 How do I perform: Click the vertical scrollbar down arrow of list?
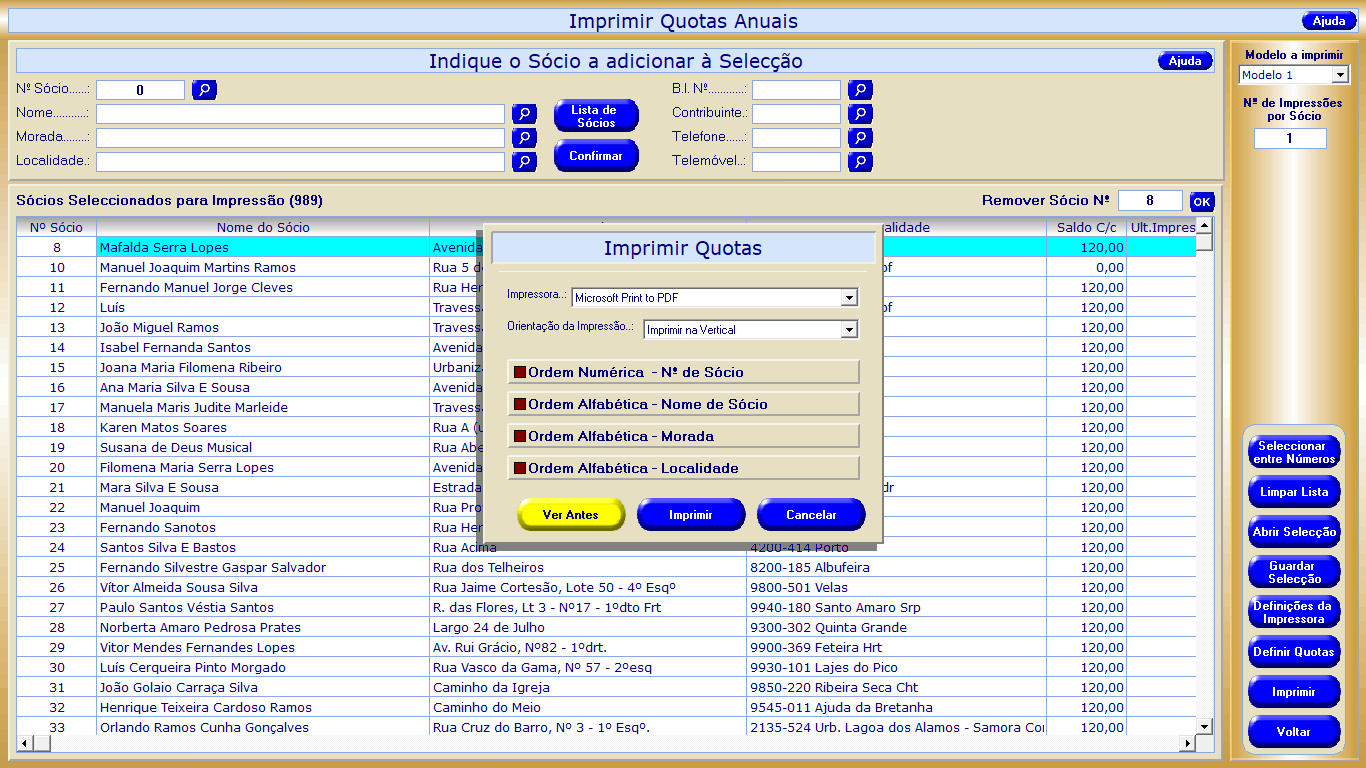pos(1205,727)
